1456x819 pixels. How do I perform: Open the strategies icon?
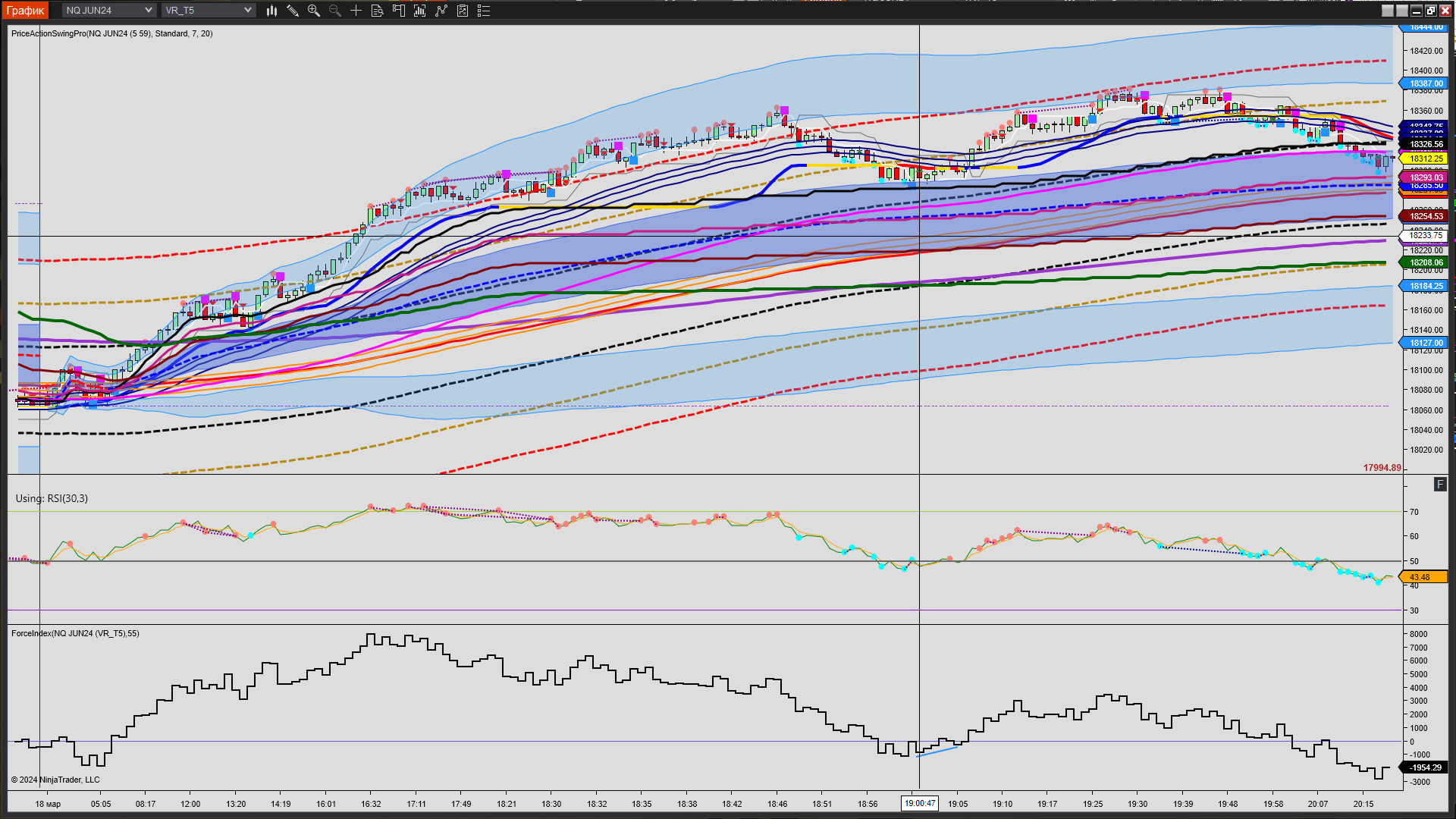pos(463,11)
